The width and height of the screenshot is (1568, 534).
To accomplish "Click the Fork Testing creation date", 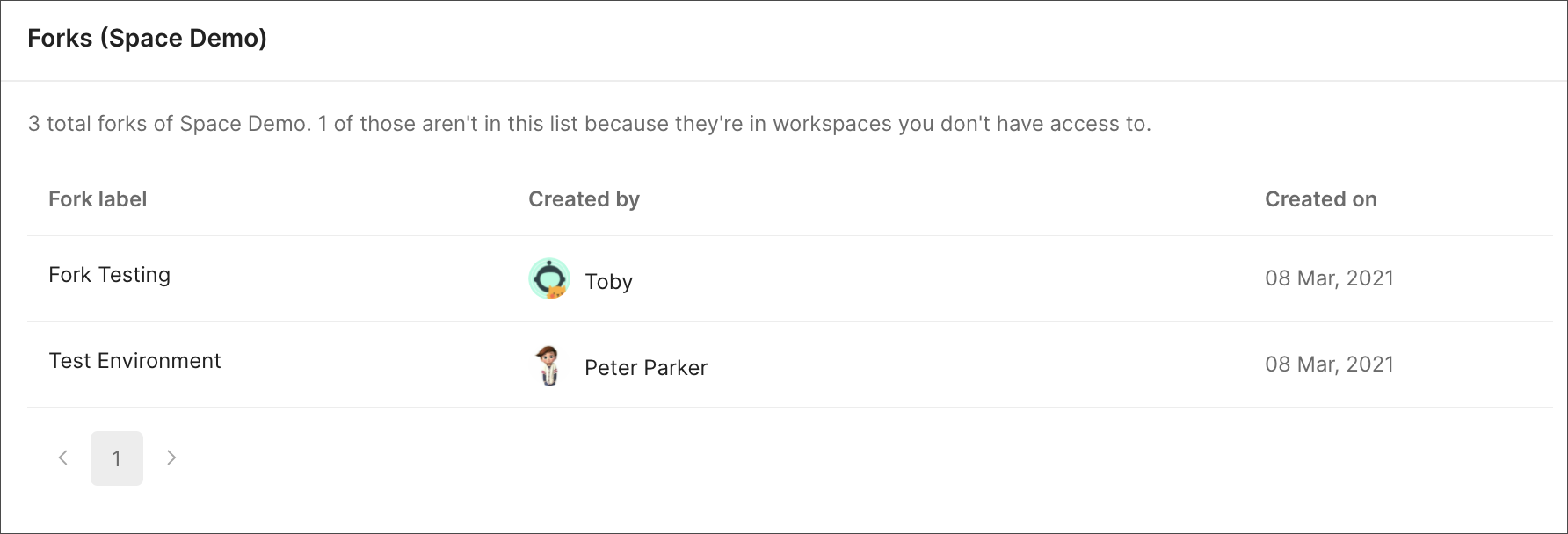I will pyautogui.click(x=1329, y=278).
